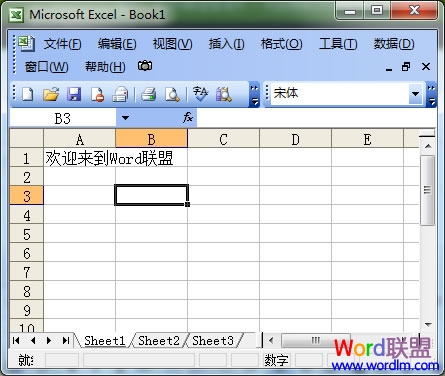445x376 pixels.
Task: Click the Select All corner button
Action: coord(27,139)
